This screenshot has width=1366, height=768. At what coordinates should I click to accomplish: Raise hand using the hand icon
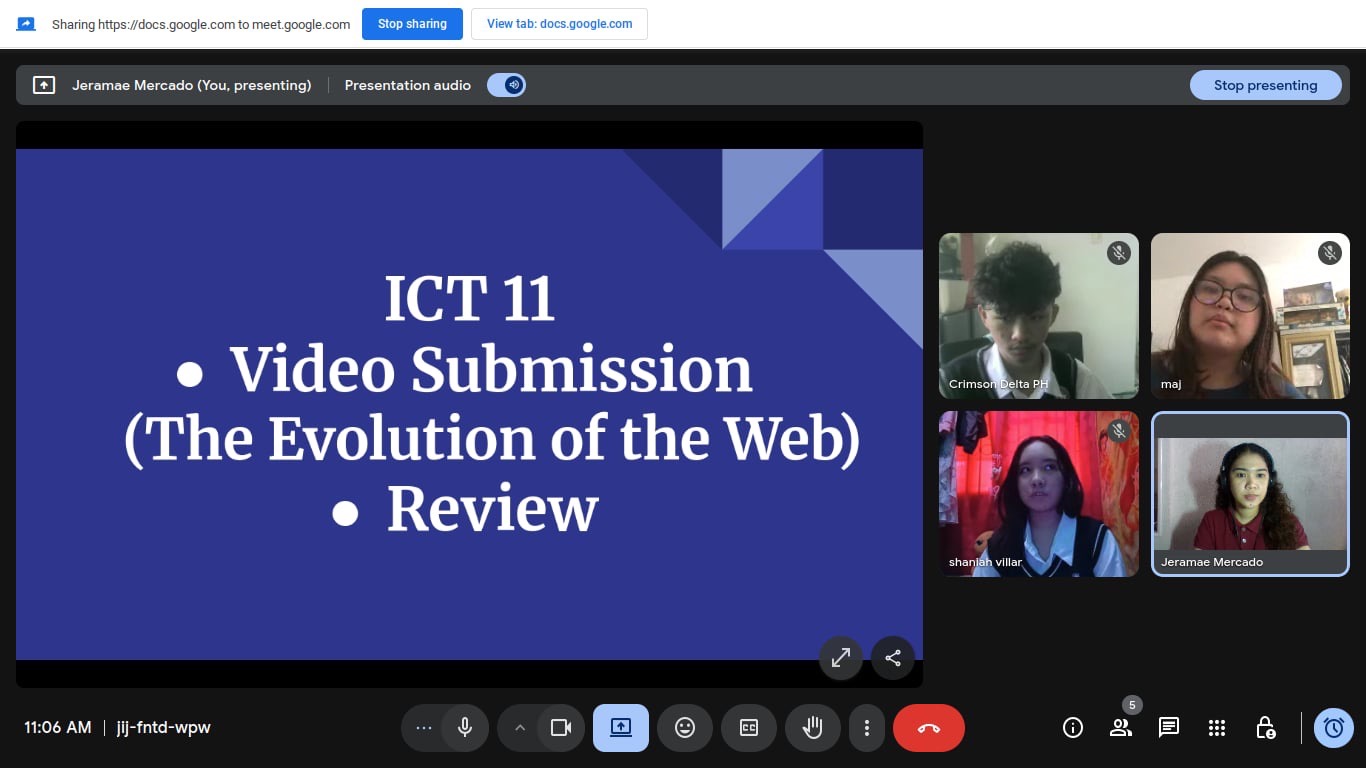(812, 728)
